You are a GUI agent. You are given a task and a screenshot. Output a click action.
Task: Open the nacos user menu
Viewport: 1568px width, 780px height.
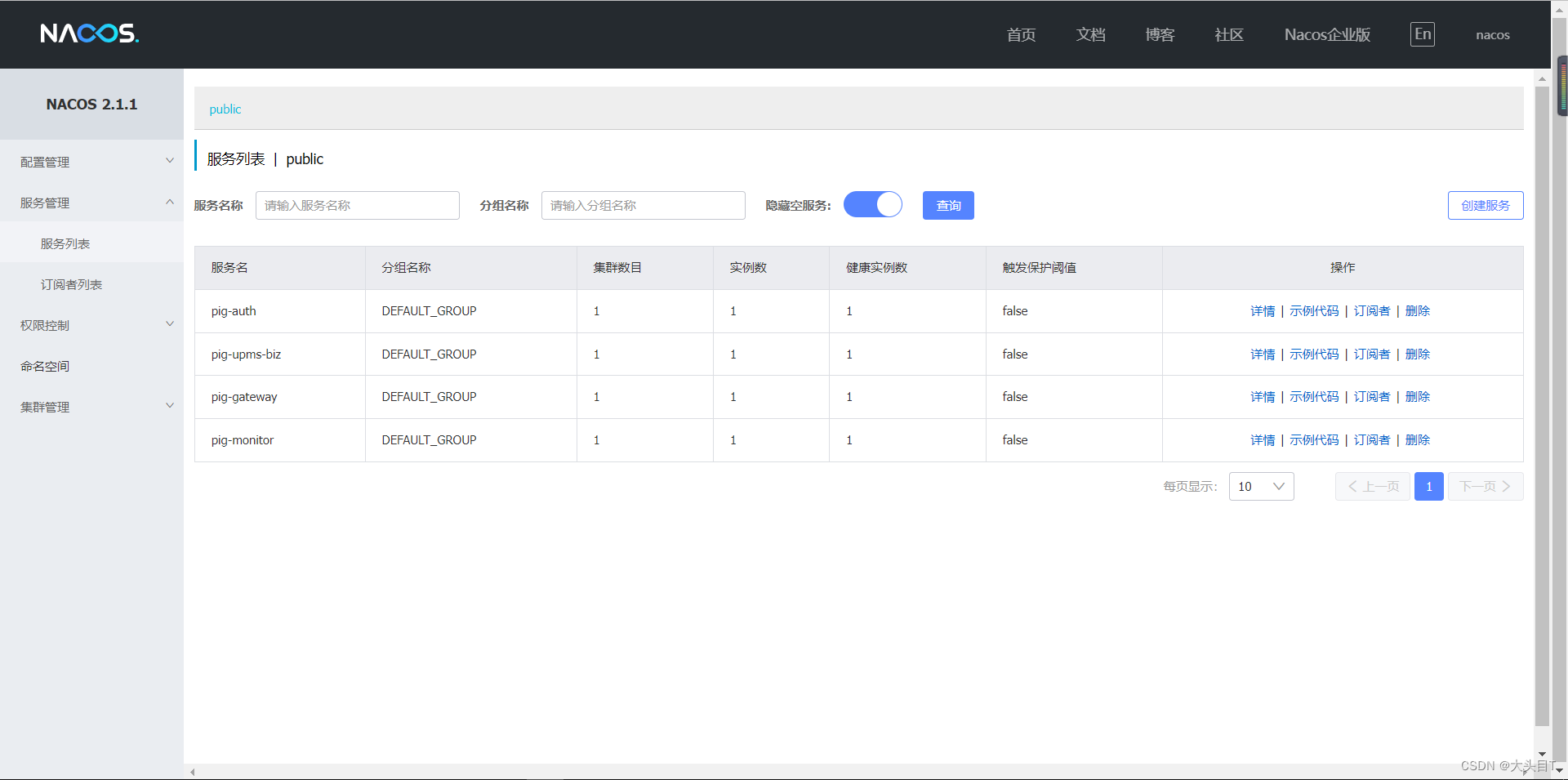tap(1493, 35)
